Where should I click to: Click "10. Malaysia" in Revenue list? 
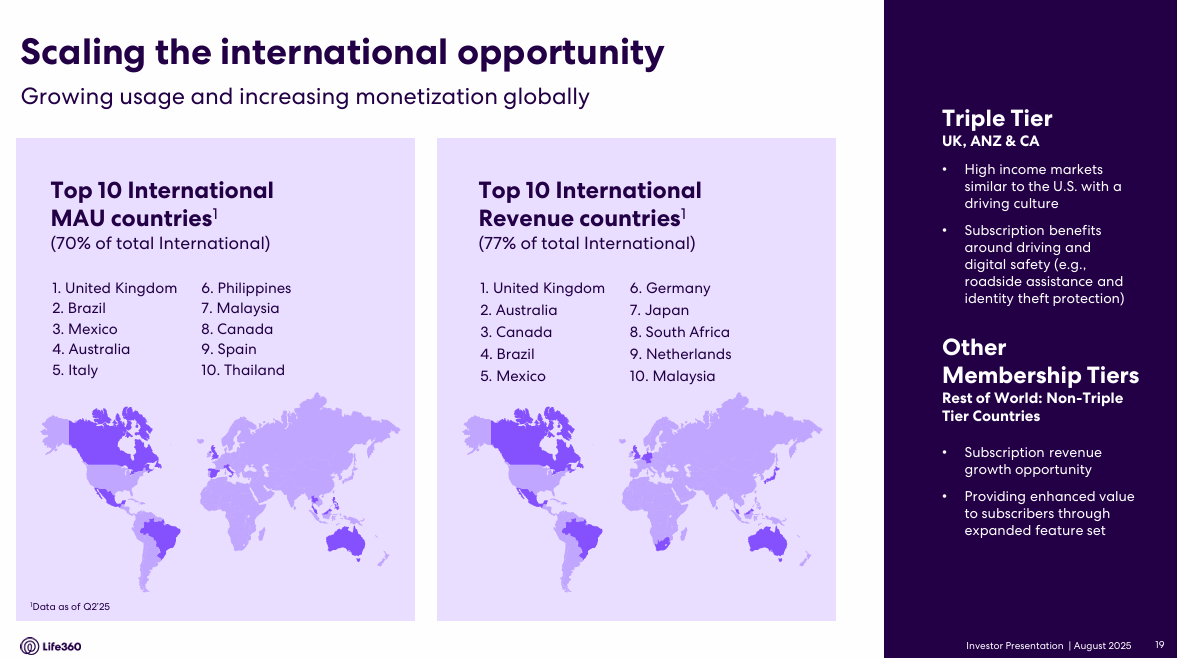pos(673,377)
